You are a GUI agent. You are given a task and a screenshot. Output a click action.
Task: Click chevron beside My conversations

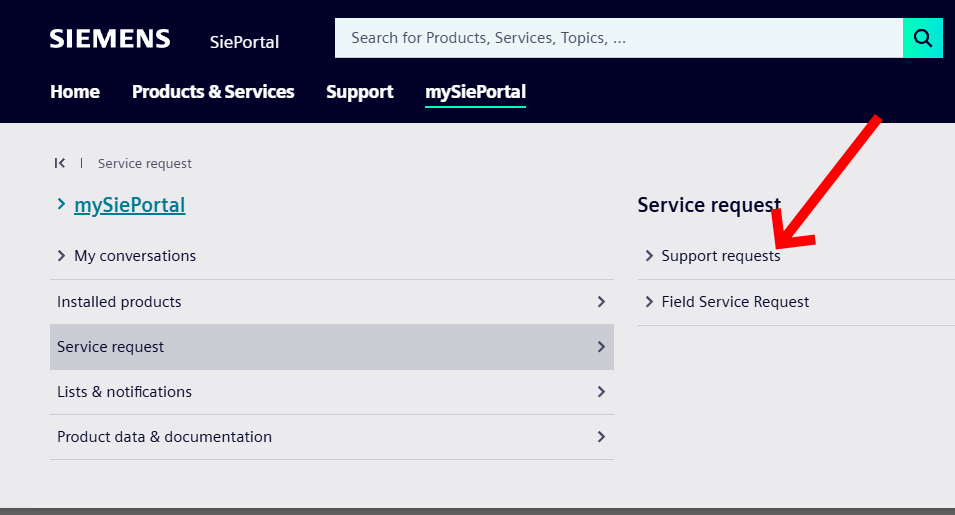(62, 256)
